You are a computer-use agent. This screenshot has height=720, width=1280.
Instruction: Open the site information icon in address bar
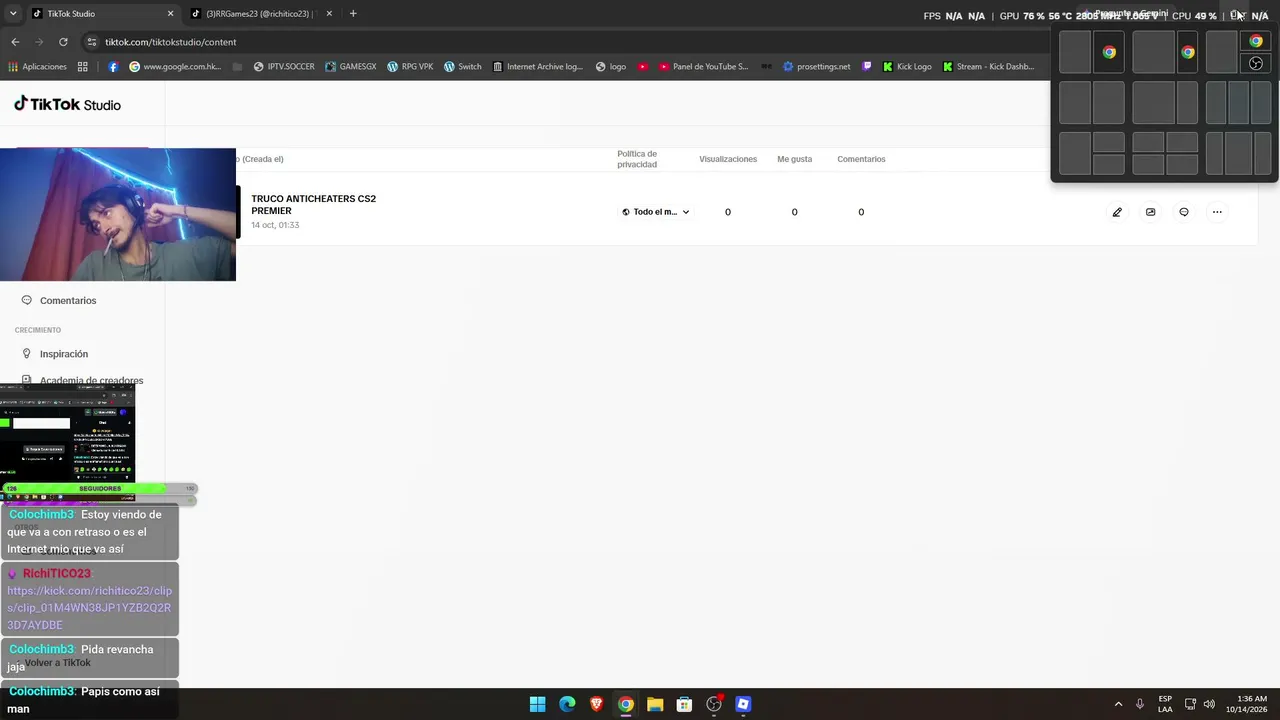click(92, 42)
